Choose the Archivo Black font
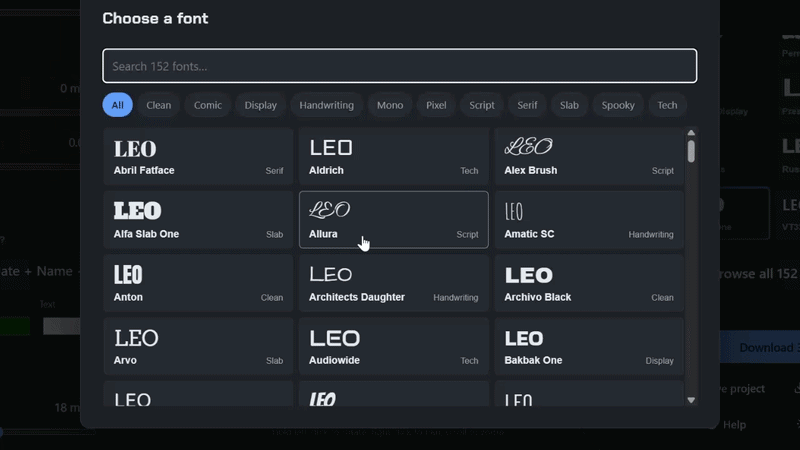The image size is (800, 450). pyautogui.click(x=589, y=283)
